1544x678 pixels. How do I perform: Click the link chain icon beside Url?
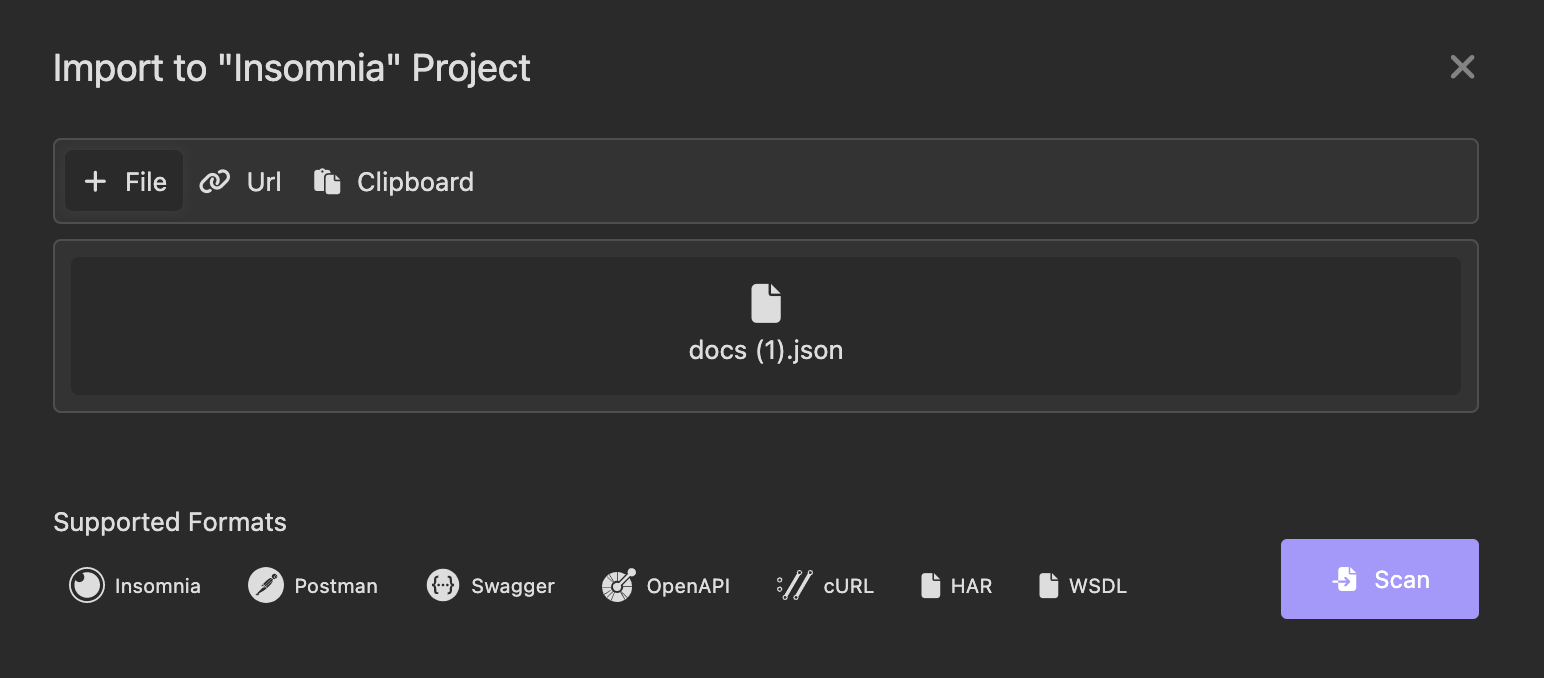point(215,181)
